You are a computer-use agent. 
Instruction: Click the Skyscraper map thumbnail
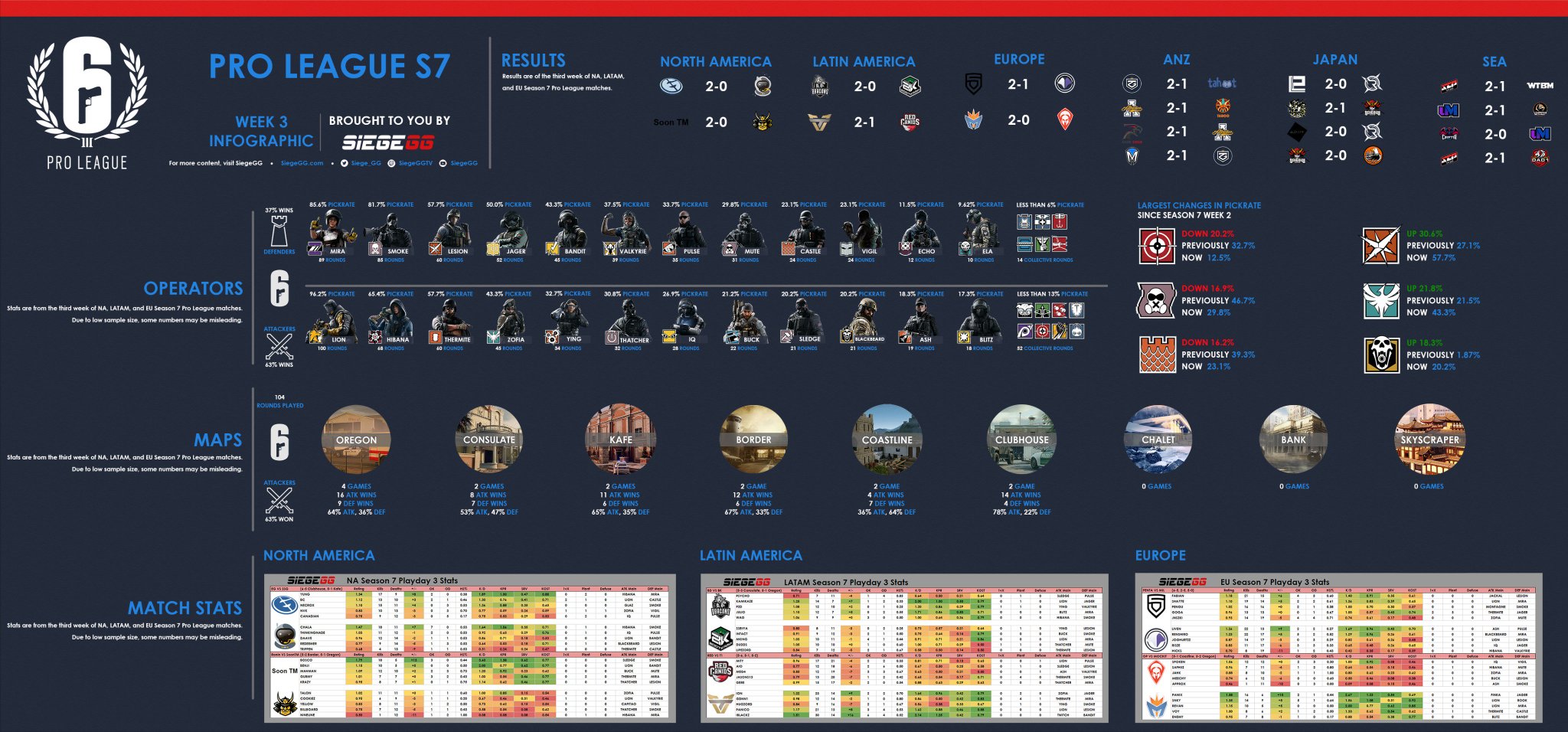1429,440
